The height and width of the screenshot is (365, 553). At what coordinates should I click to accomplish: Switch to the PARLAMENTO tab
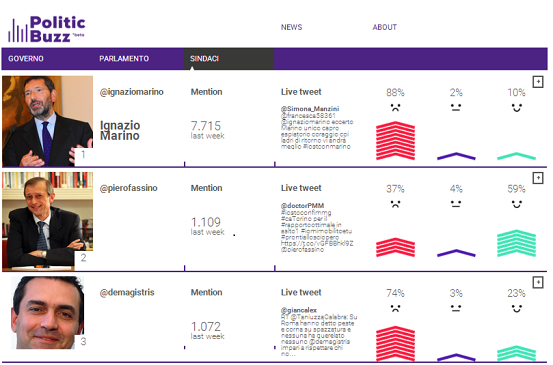coord(124,59)
